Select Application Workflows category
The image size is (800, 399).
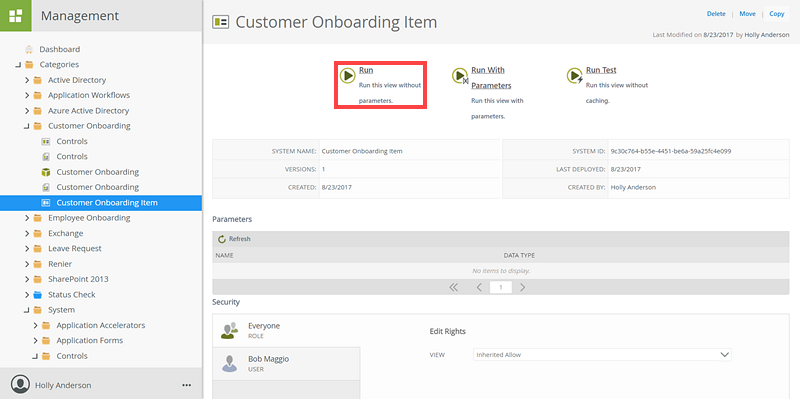[x=89, y=95]
